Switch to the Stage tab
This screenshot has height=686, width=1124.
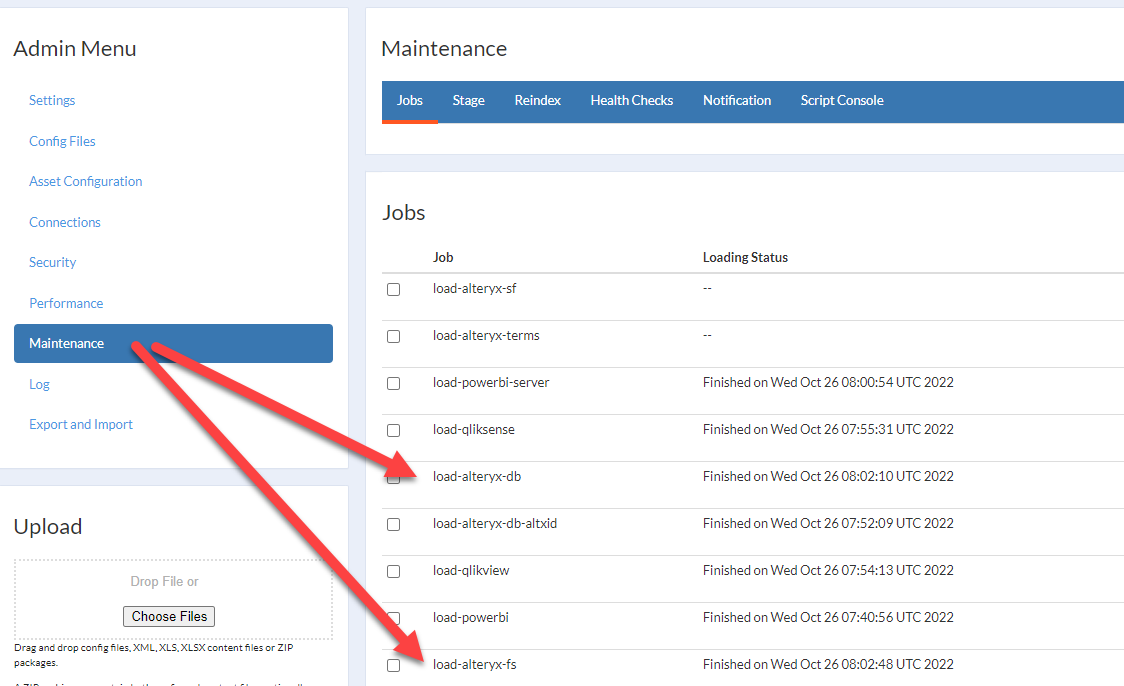[468, 100]
